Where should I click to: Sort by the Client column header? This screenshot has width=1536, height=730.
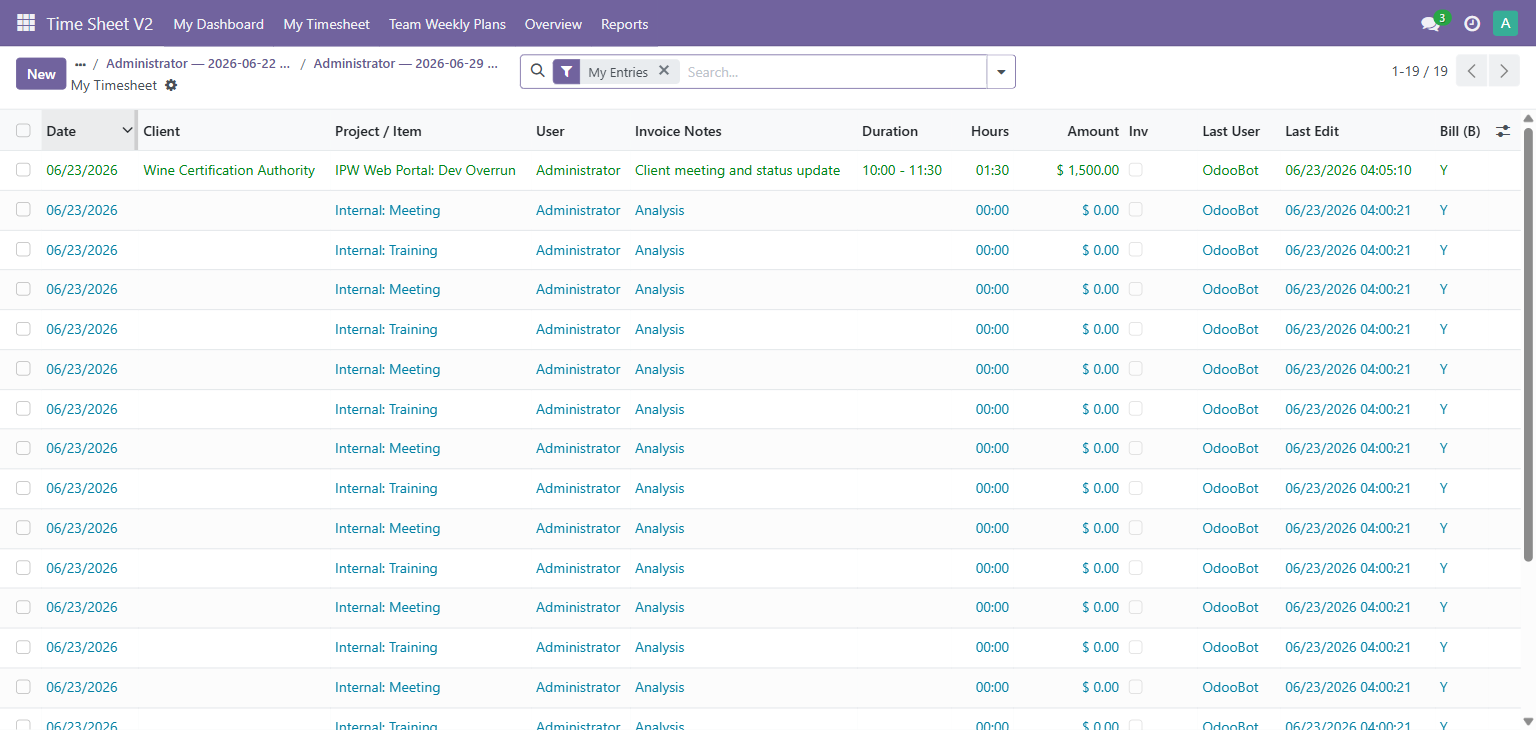162,131
